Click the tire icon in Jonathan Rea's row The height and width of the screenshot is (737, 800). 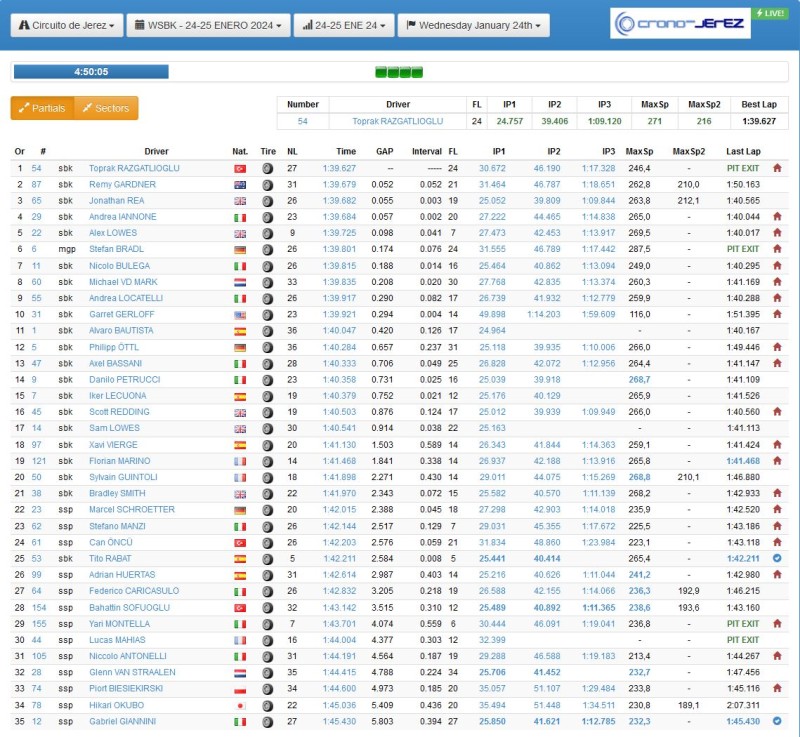tap(267, 201)
